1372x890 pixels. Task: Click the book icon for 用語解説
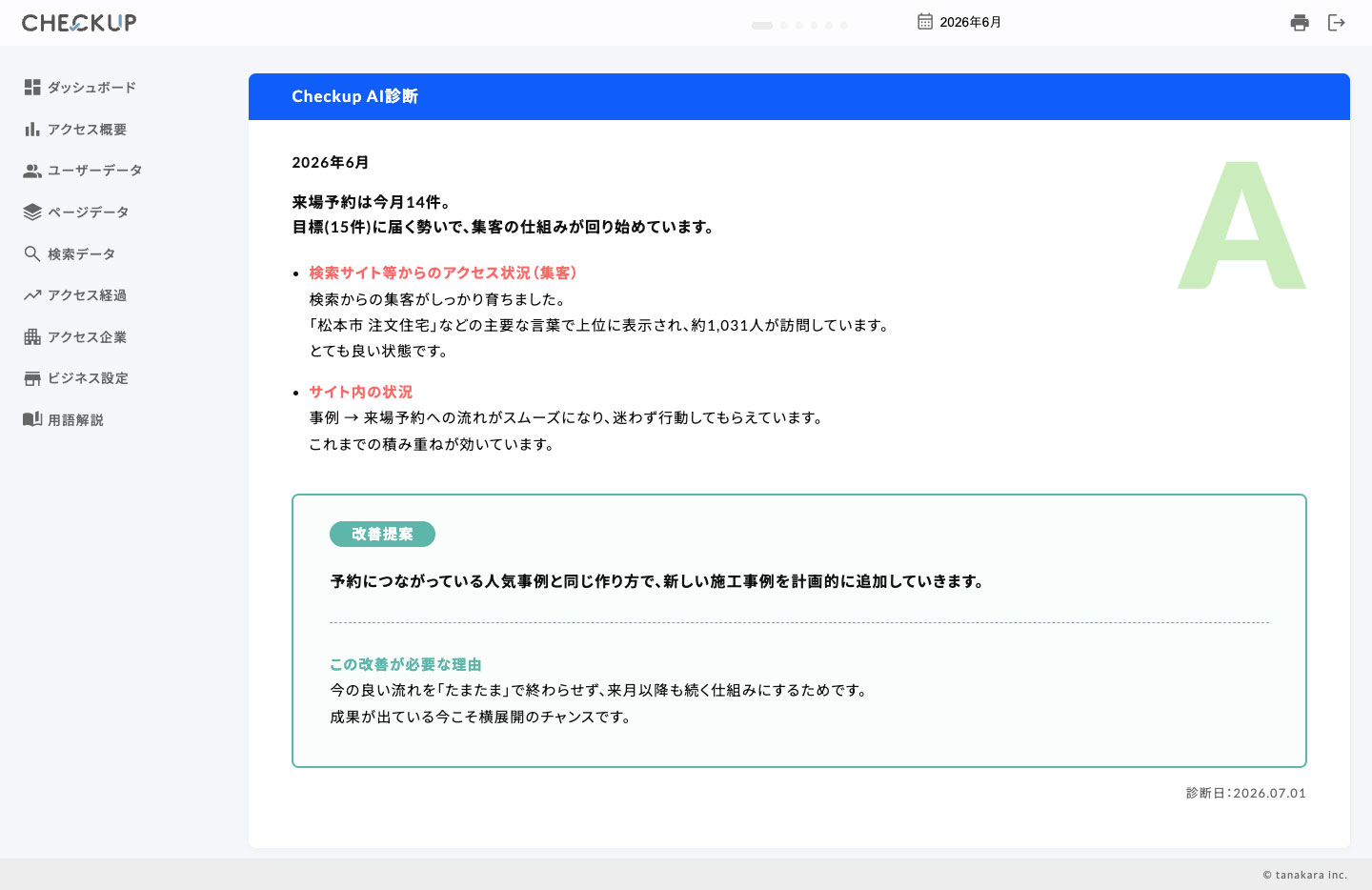32,419
